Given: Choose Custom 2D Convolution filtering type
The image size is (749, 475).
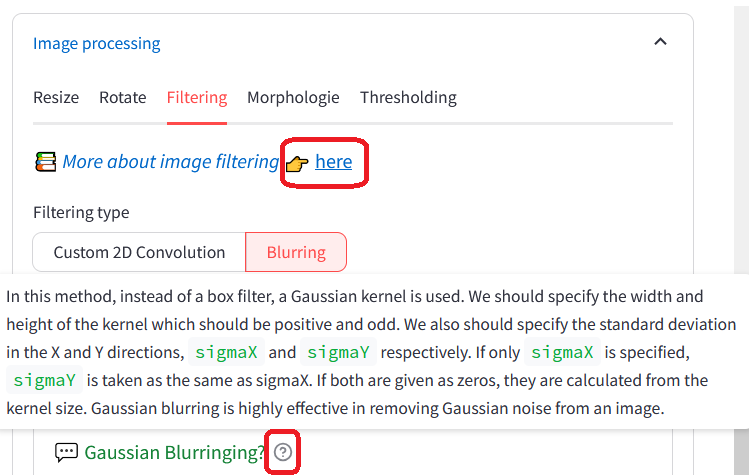Looking at the screenshot, I should click(139, 252).
